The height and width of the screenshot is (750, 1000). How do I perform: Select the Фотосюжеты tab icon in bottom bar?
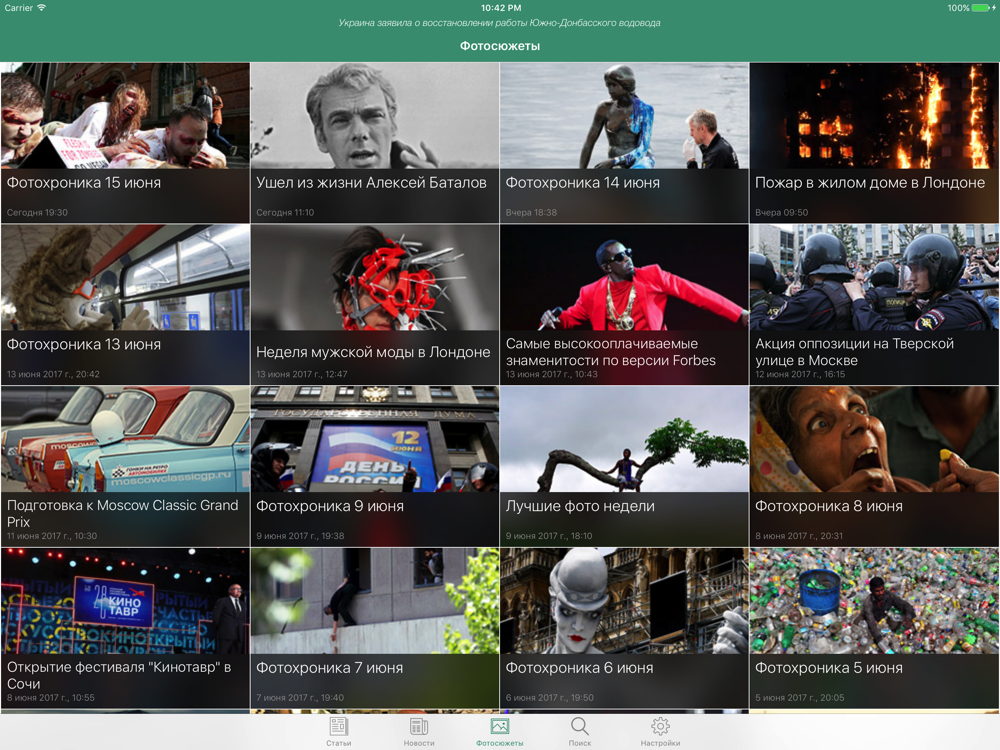point(500,726)
